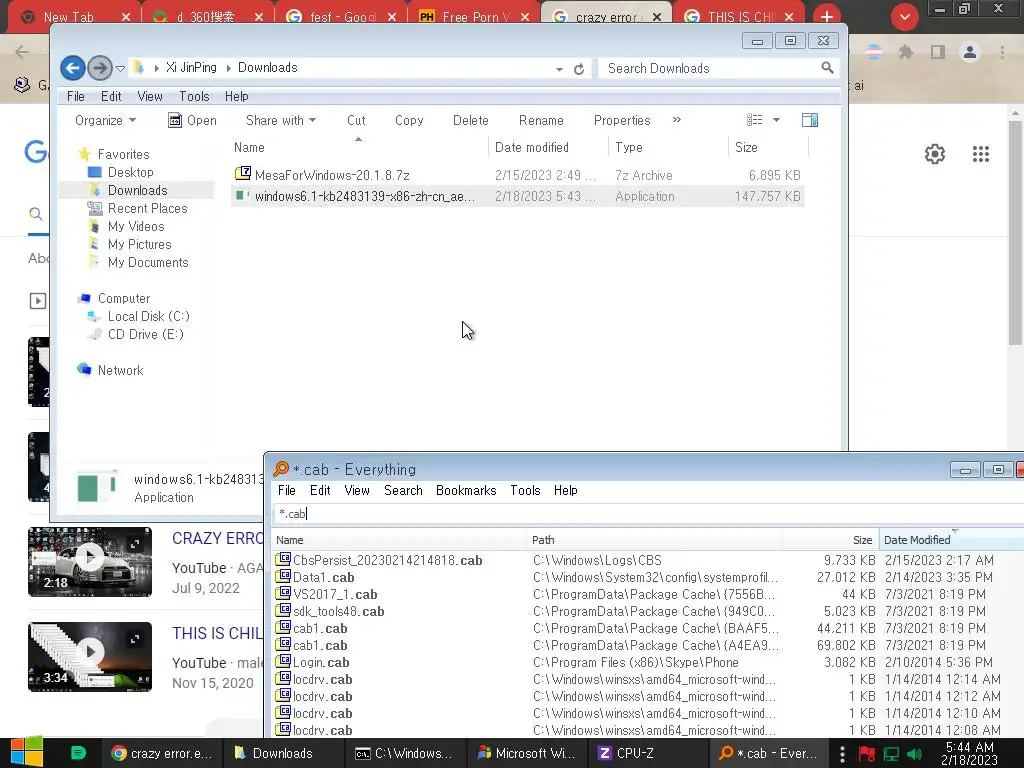Sort files by Date modified column
The height and width of the screenshot is (768, 1024).
click(532, 148)
